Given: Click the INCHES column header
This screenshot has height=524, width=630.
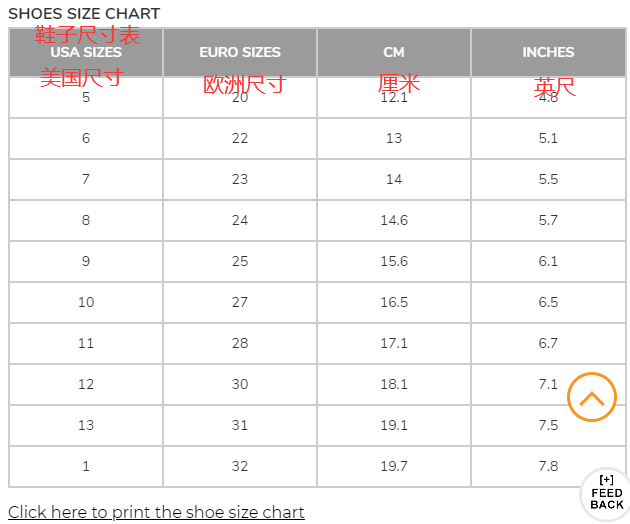Looking at the screenshot, I should point(548,52).
